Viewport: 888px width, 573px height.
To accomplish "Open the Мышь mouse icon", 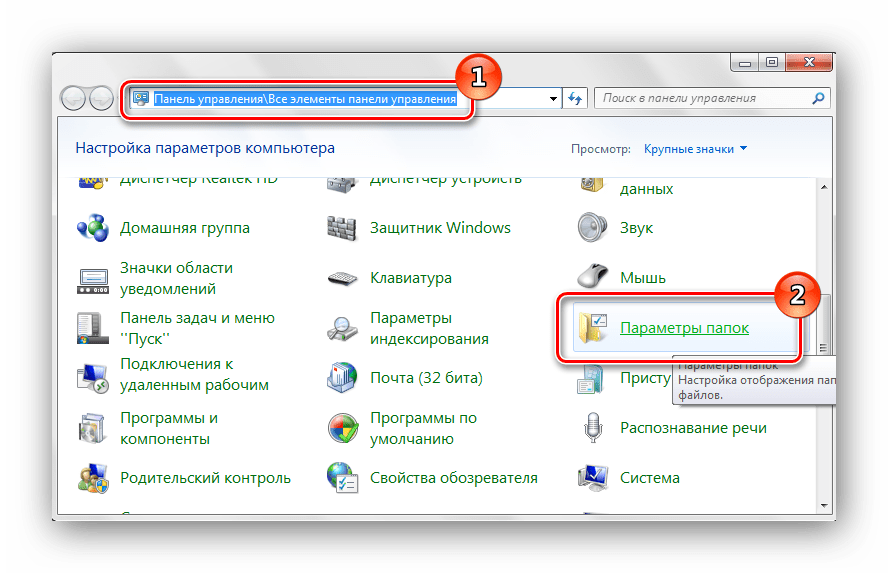I will click(x=593, y=278).
